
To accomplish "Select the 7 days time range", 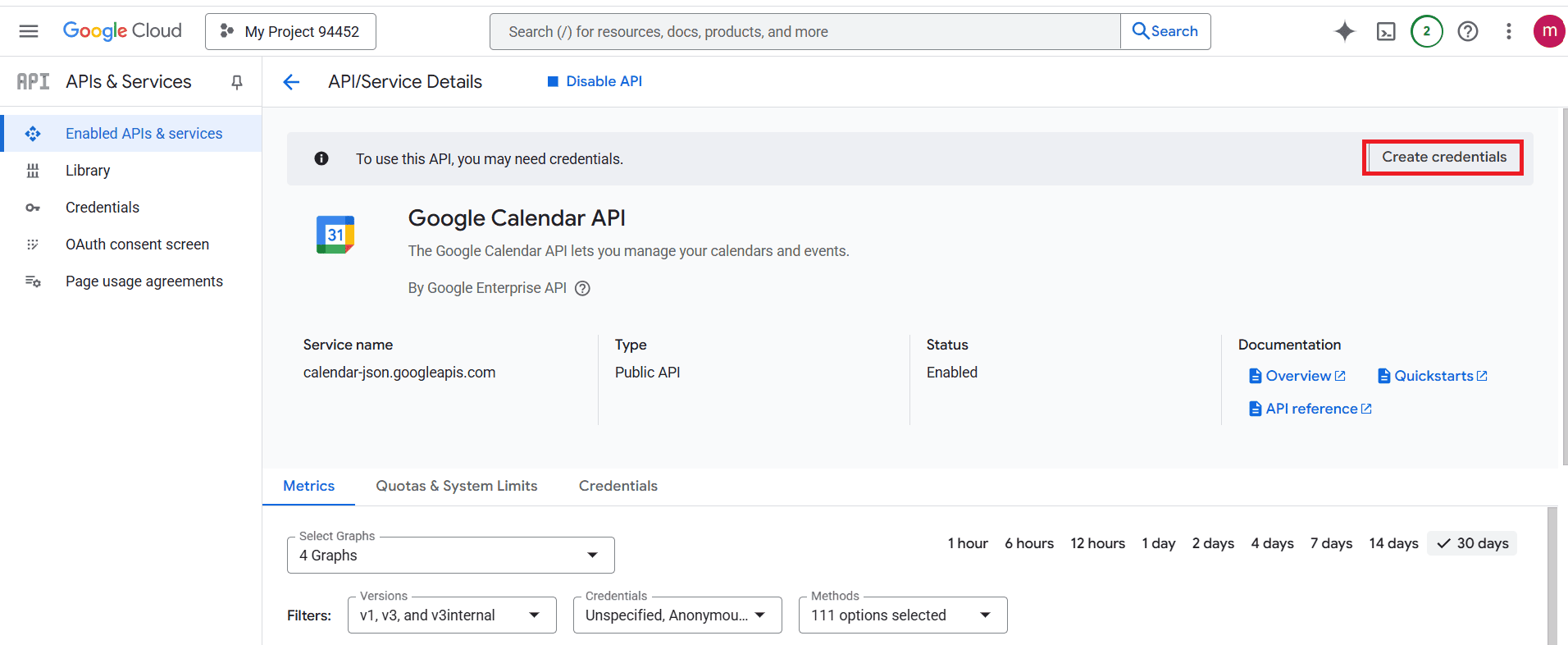I will (1331, 543).
